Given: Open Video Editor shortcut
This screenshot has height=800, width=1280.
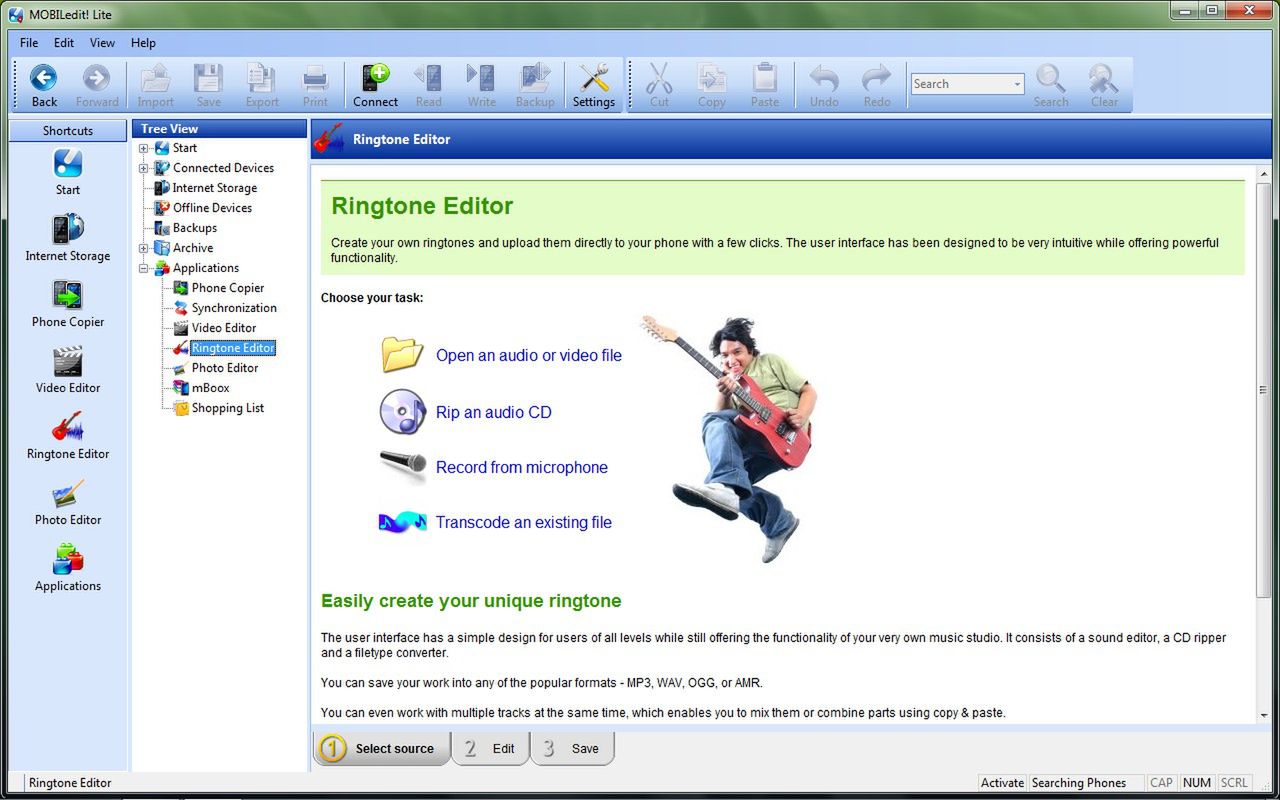Looking at the screenshot, I should click(68, 370).
